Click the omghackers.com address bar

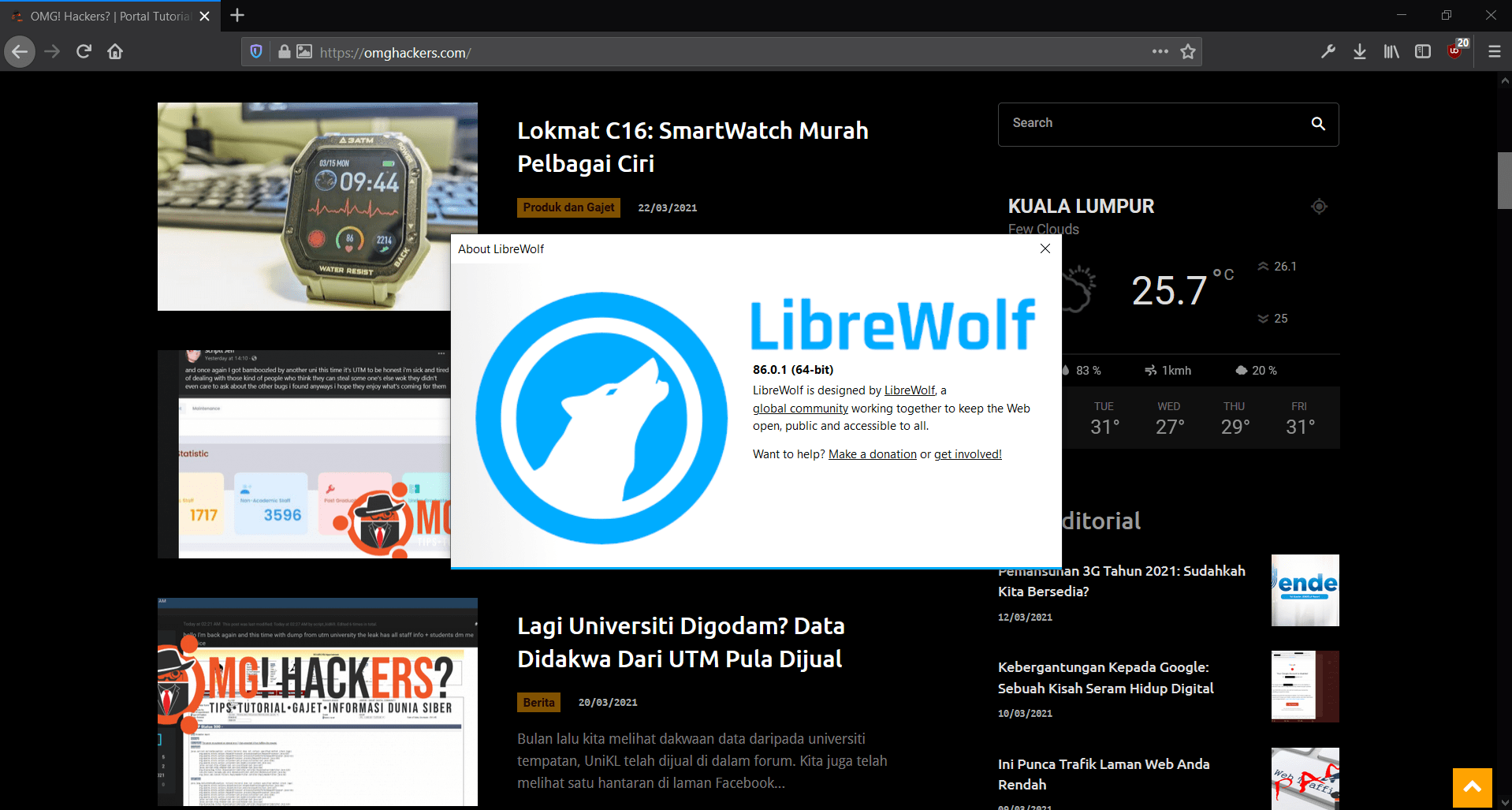721,52
